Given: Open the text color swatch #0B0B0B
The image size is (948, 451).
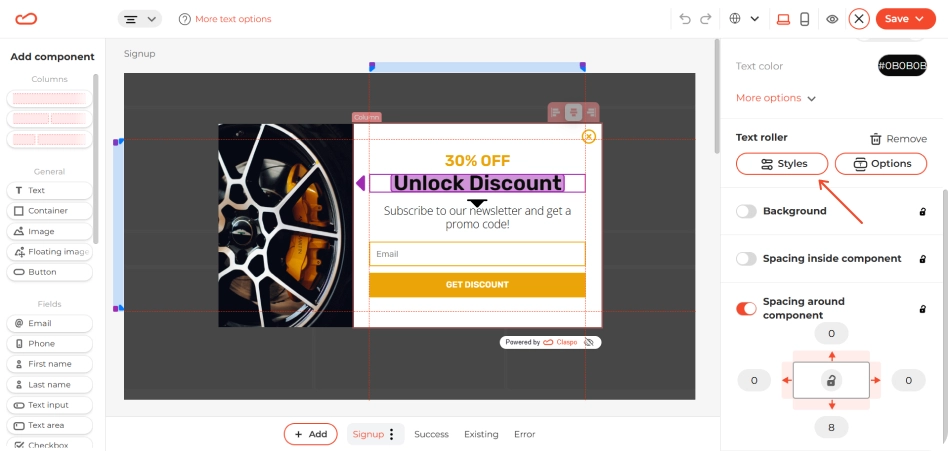Looking at the screenshot, I should coord(902,66).
